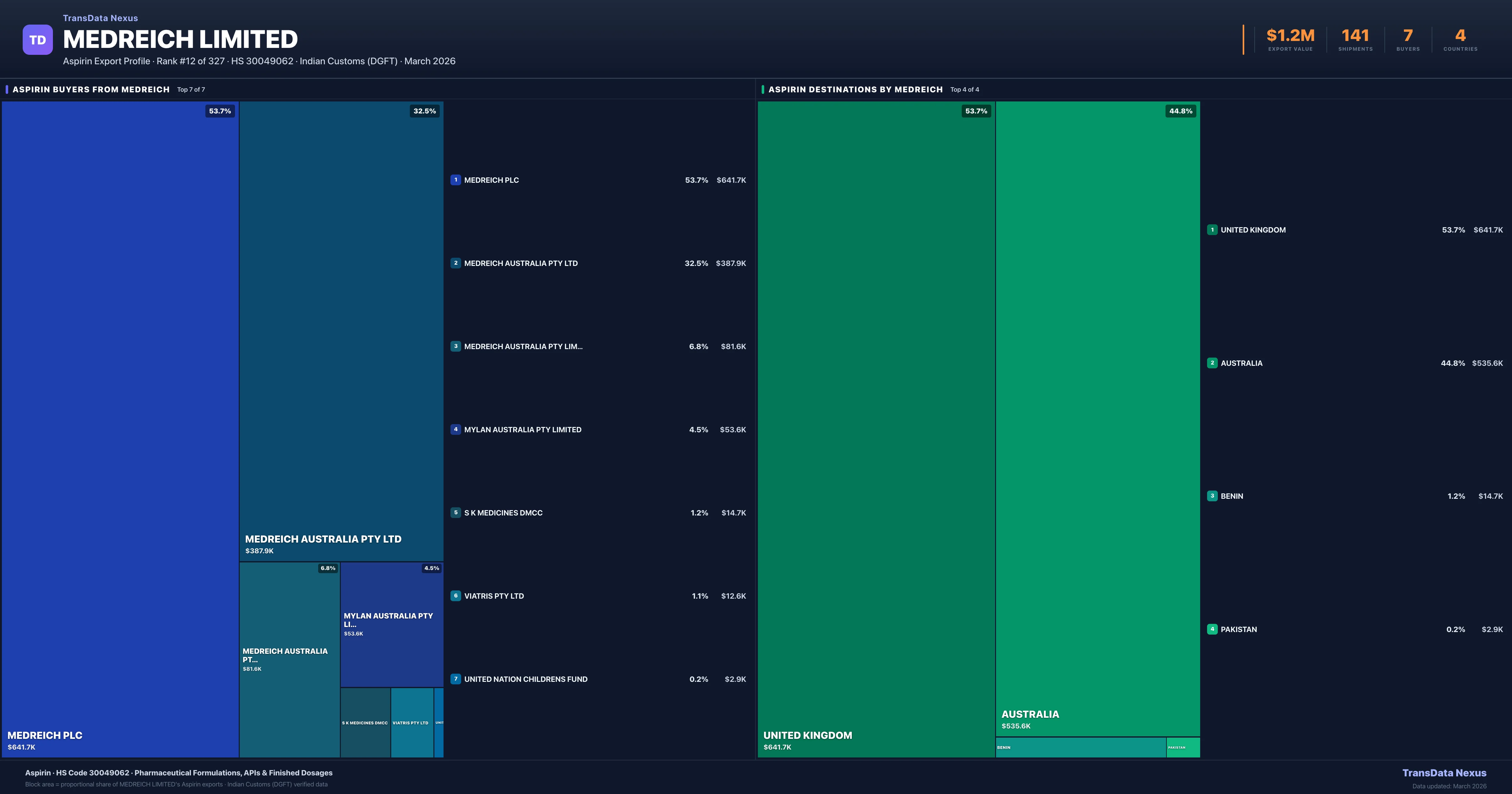Screen dimensions: 1512x794
Task: Click rank badge 2 beside MEDREICH AUSTRALIA PTY LTD
Action: click(x=455, y=263)
